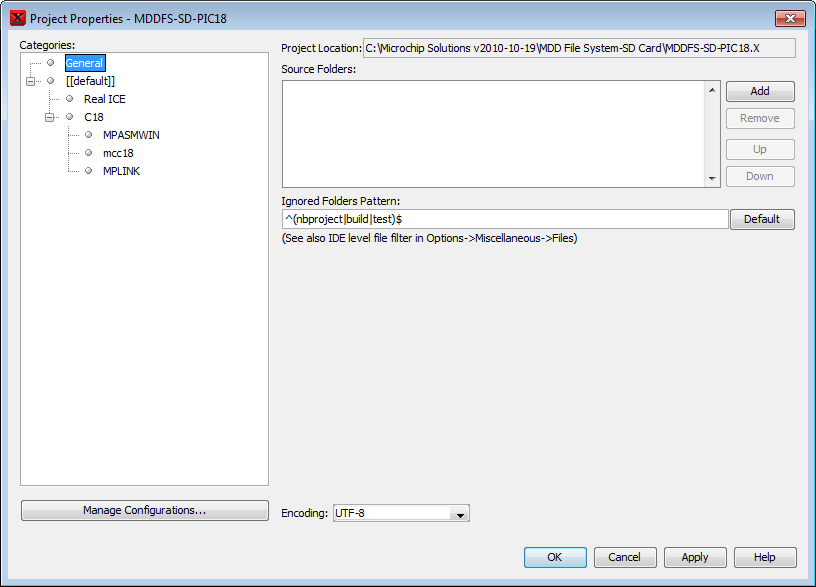Select the MPLINK linker category
816x587 pixels.
pyautogui.click(x=121, y=171)
